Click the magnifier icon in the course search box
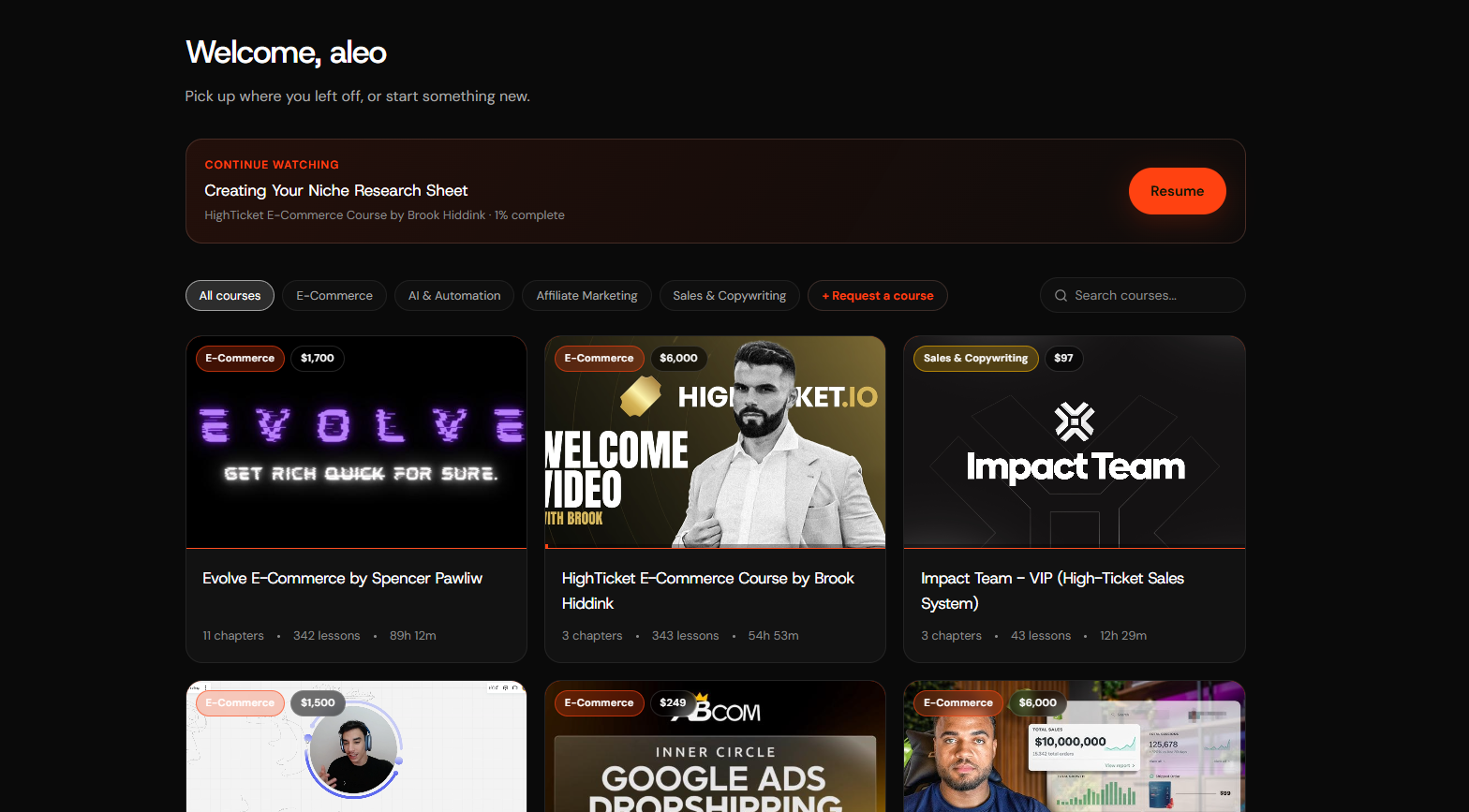Viewport: 1469px width, 812px height. tap(1061, 296)
